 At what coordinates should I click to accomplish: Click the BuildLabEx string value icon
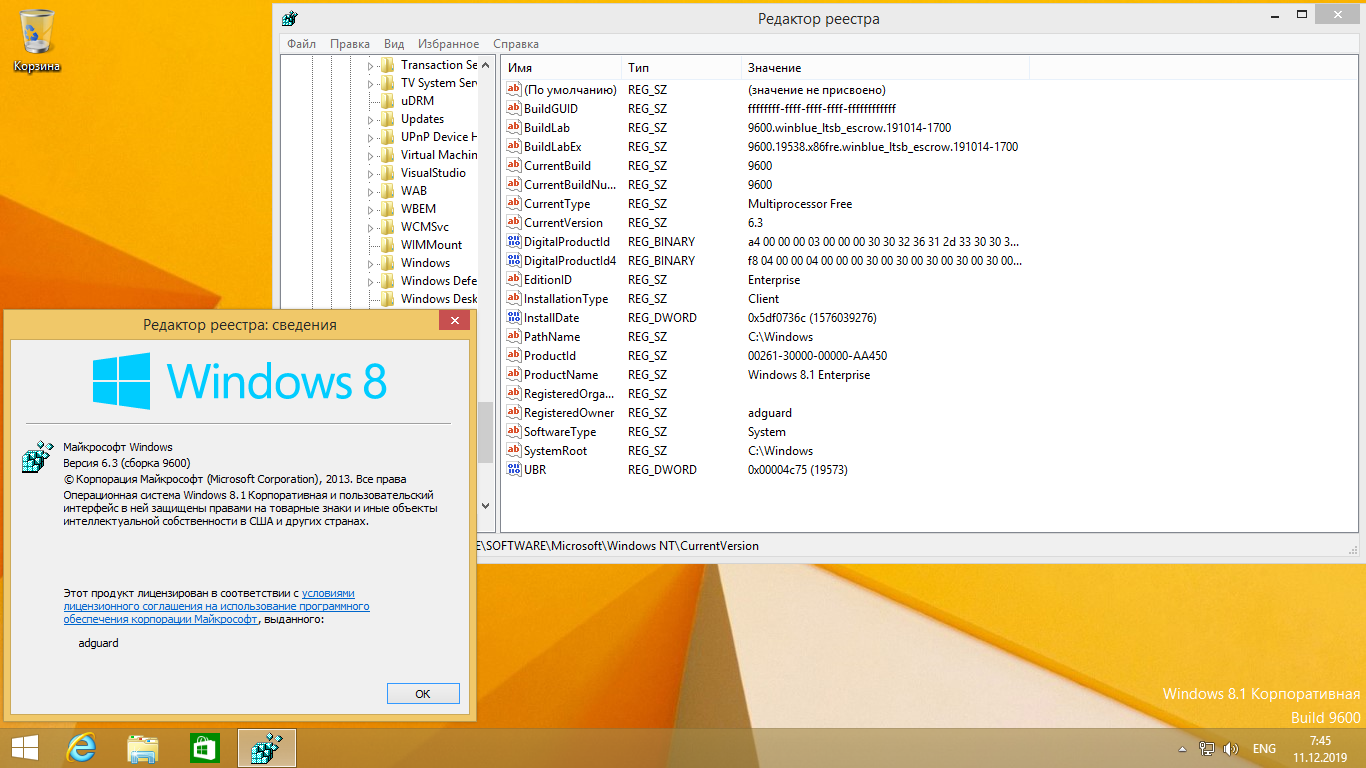(x=514, y=146)
